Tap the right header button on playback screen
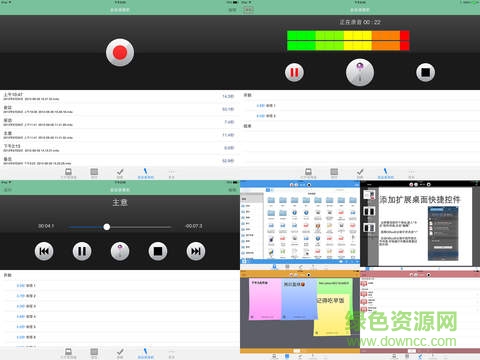The image size is (480, 360). 232,190
